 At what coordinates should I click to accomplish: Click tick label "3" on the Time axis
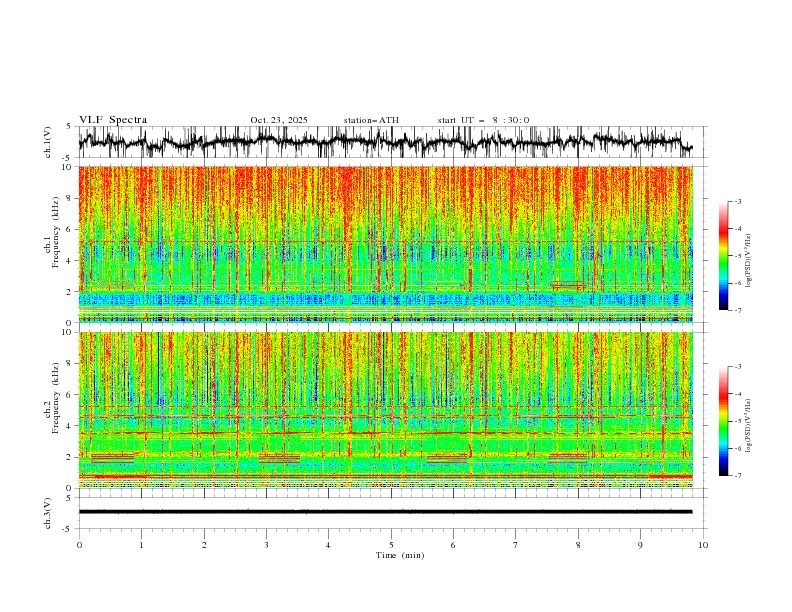(266, 545)
